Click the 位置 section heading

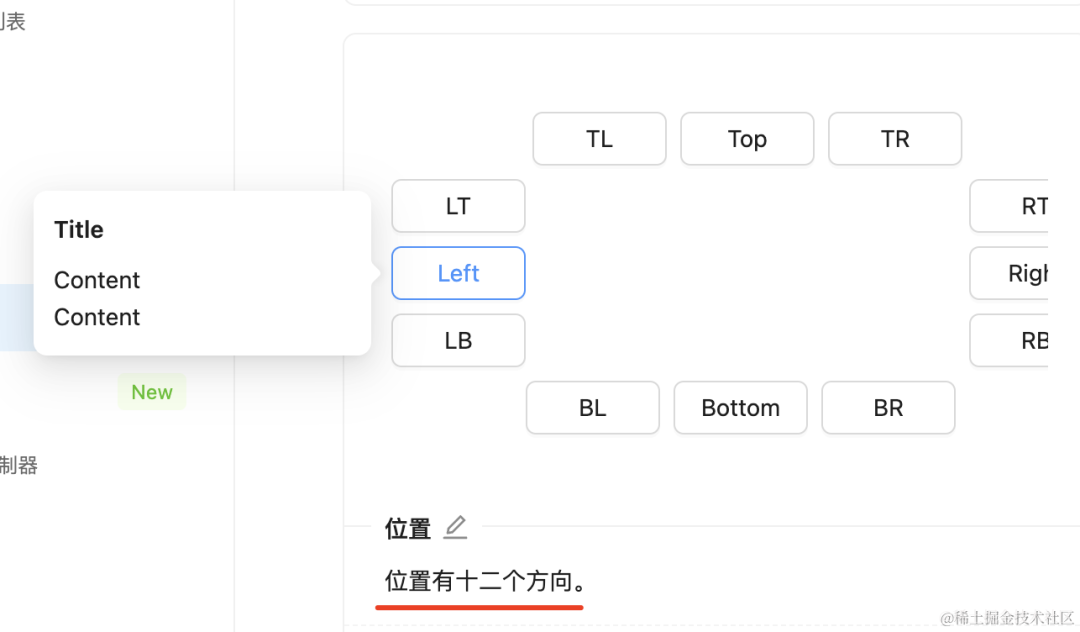coord(408,529)
